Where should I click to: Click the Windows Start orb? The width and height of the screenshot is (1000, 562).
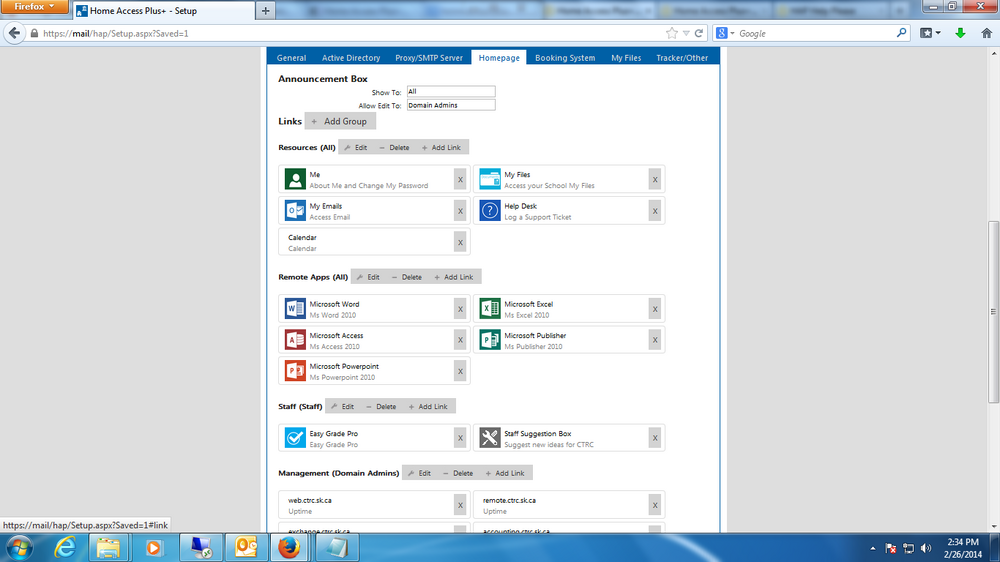coord(20,548)
